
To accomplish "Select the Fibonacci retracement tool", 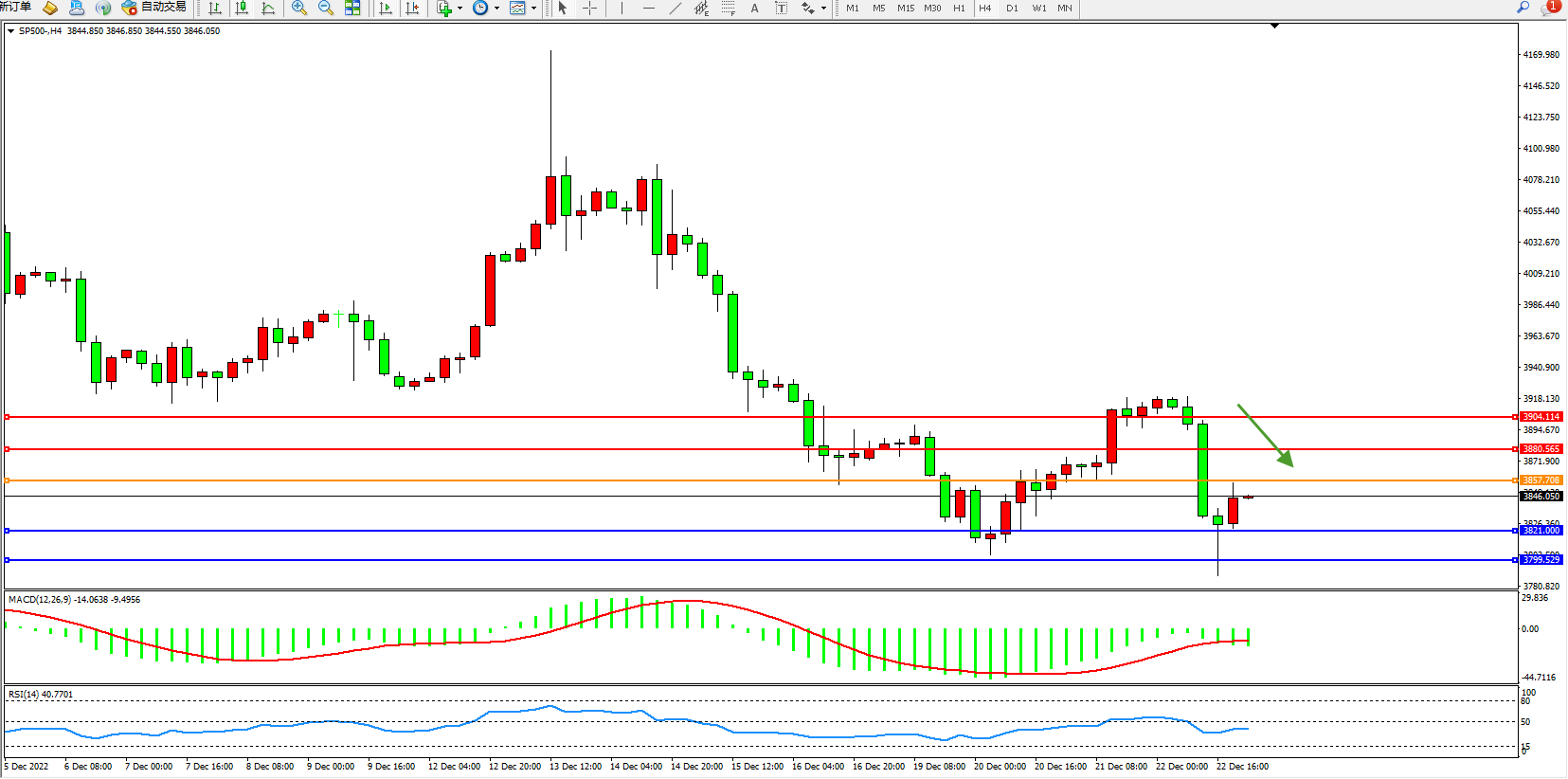I will tap(728, 9).
